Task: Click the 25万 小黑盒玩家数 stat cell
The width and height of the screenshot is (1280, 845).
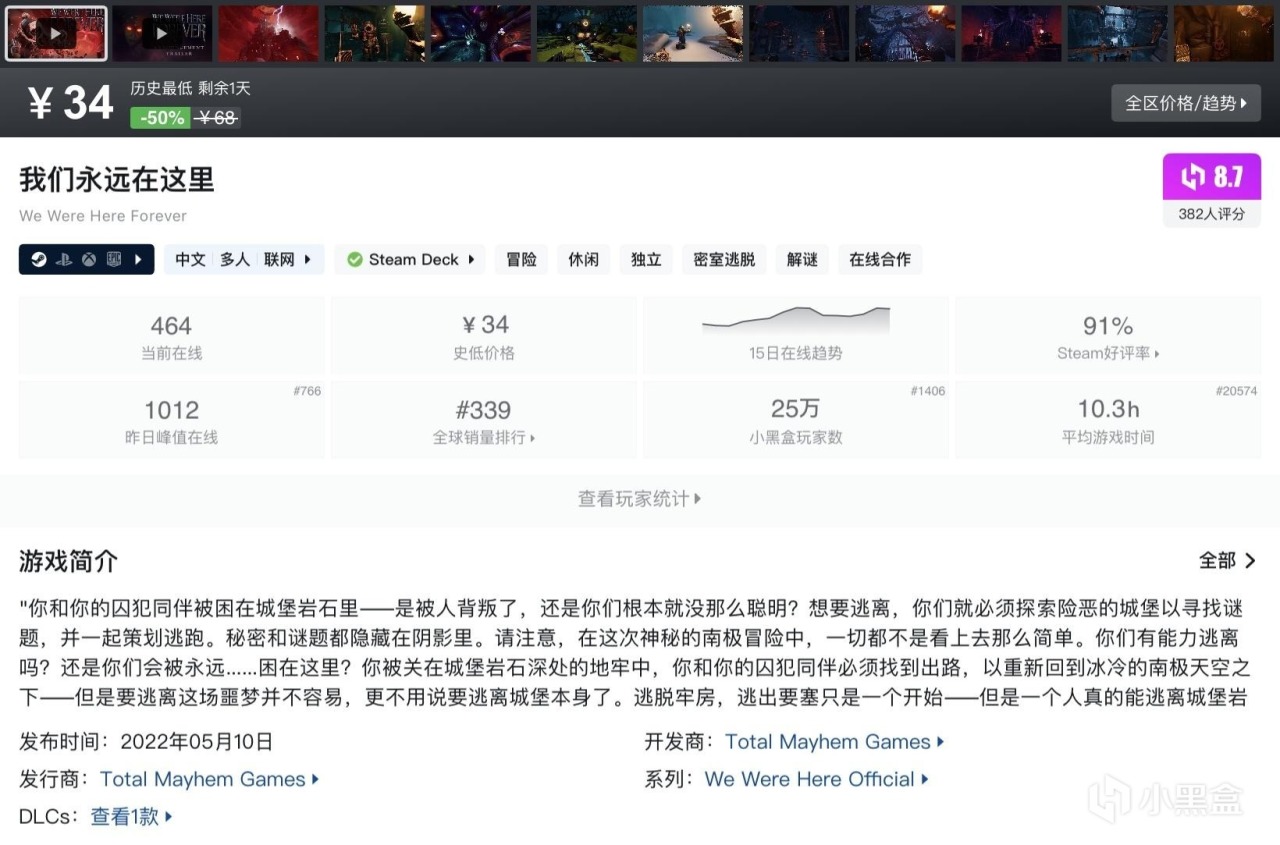Action: 796,420
